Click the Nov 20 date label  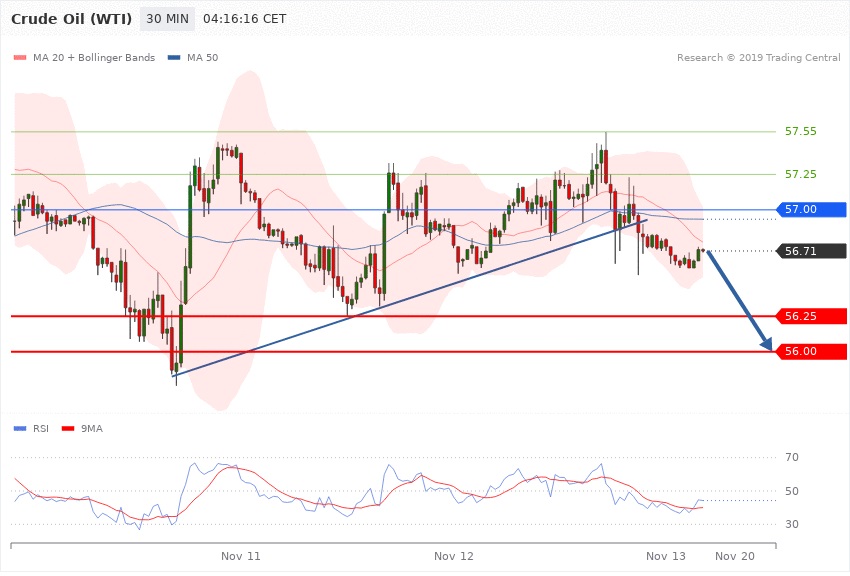[x=735, y=555]
